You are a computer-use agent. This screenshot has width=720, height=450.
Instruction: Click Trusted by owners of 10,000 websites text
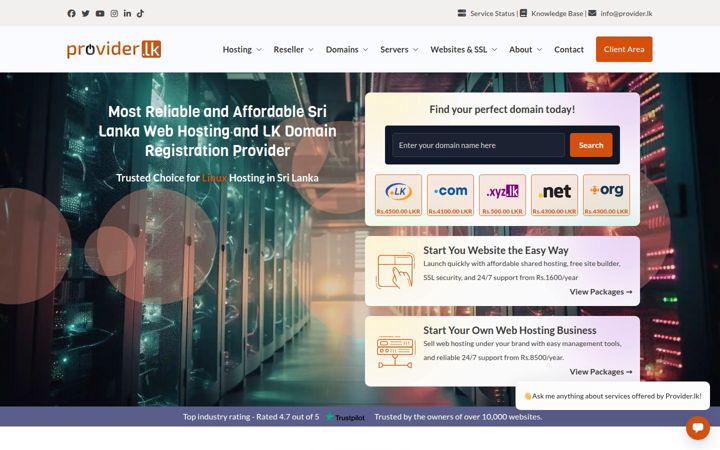coord(458,417)
